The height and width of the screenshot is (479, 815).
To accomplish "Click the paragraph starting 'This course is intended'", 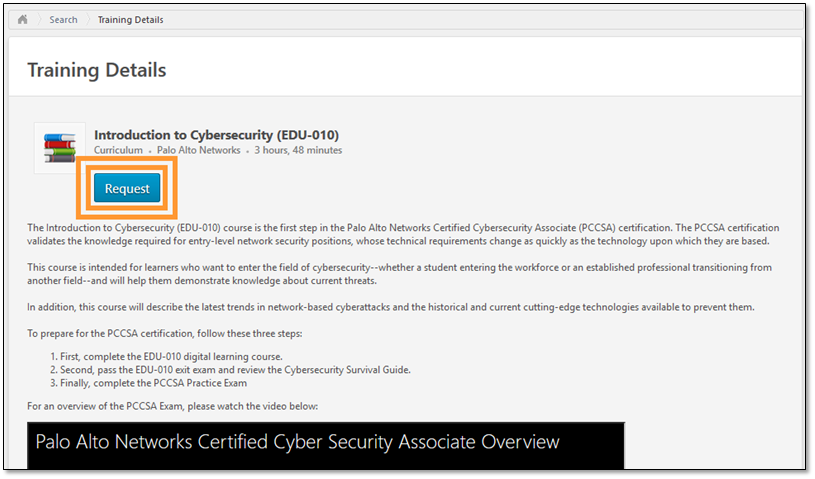I will (x=400, y=274).
